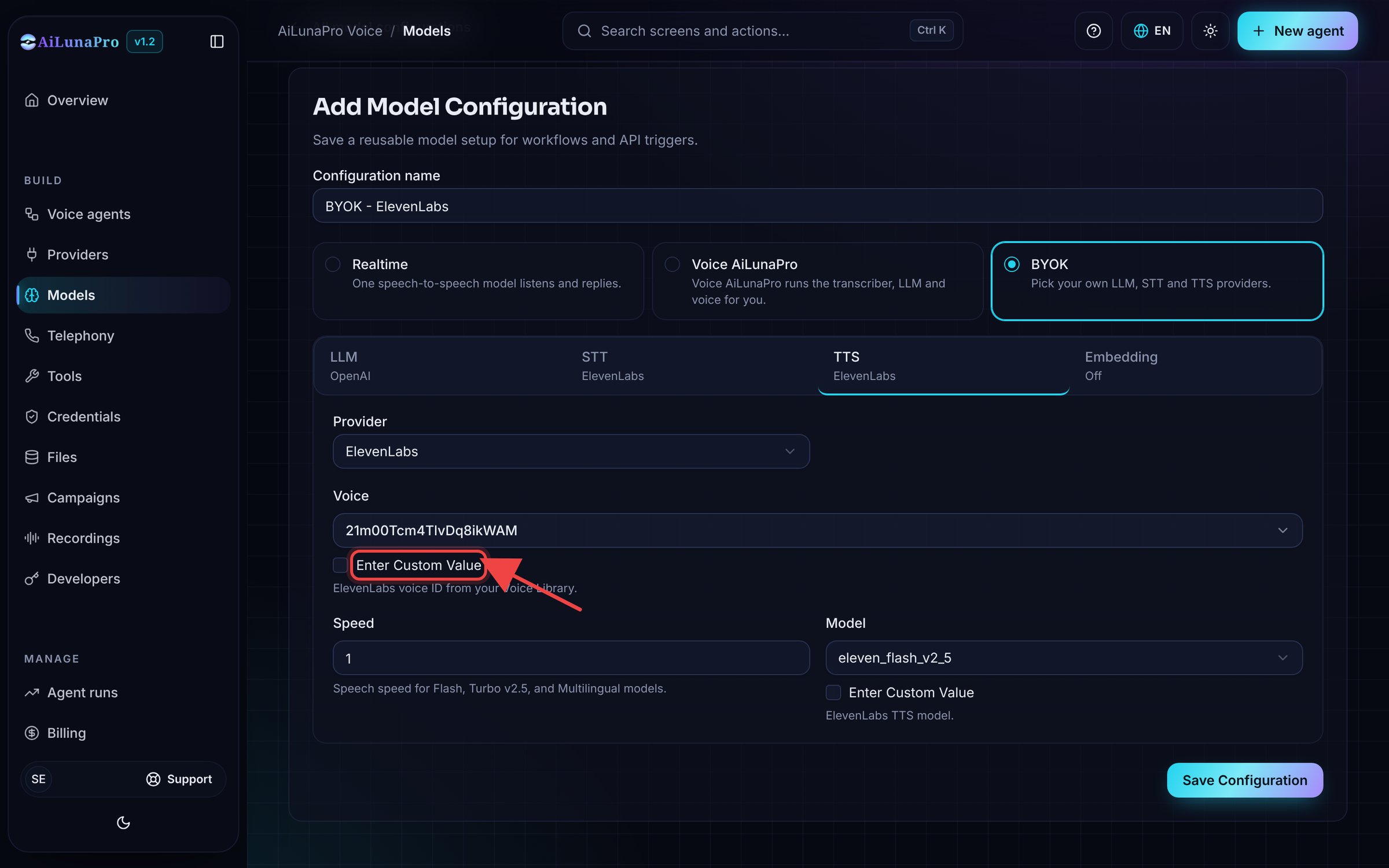The image size is (1389, 868).
Task: Open the EN language selector
Action: [1152, 31]
